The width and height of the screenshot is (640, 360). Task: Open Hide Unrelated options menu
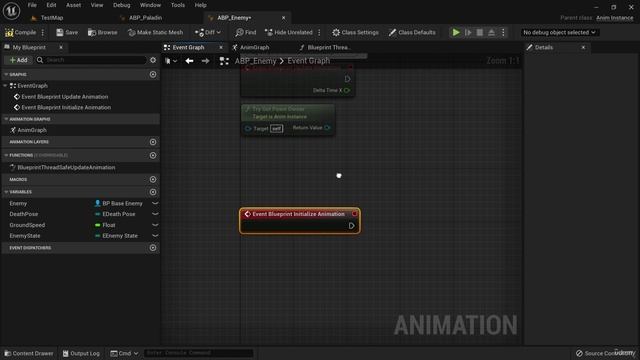pyautogui.click(x=319, y=32)
